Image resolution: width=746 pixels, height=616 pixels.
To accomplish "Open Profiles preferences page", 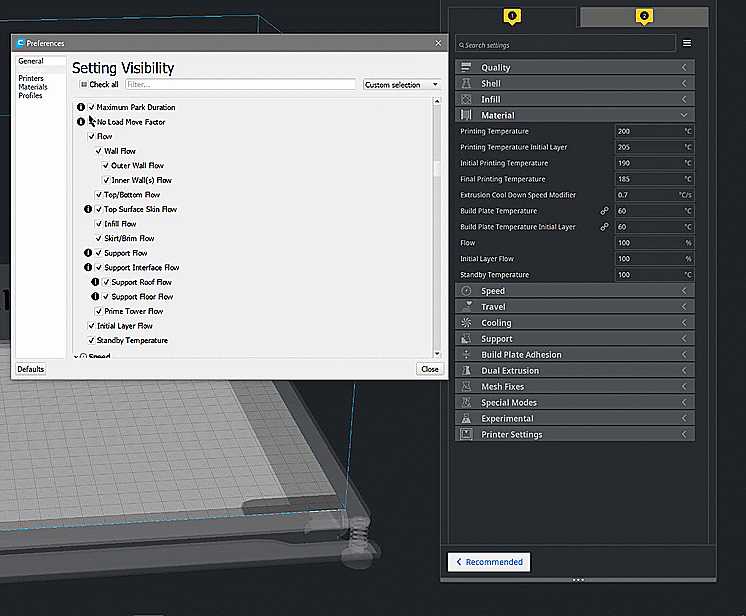I will pos(30,95).
